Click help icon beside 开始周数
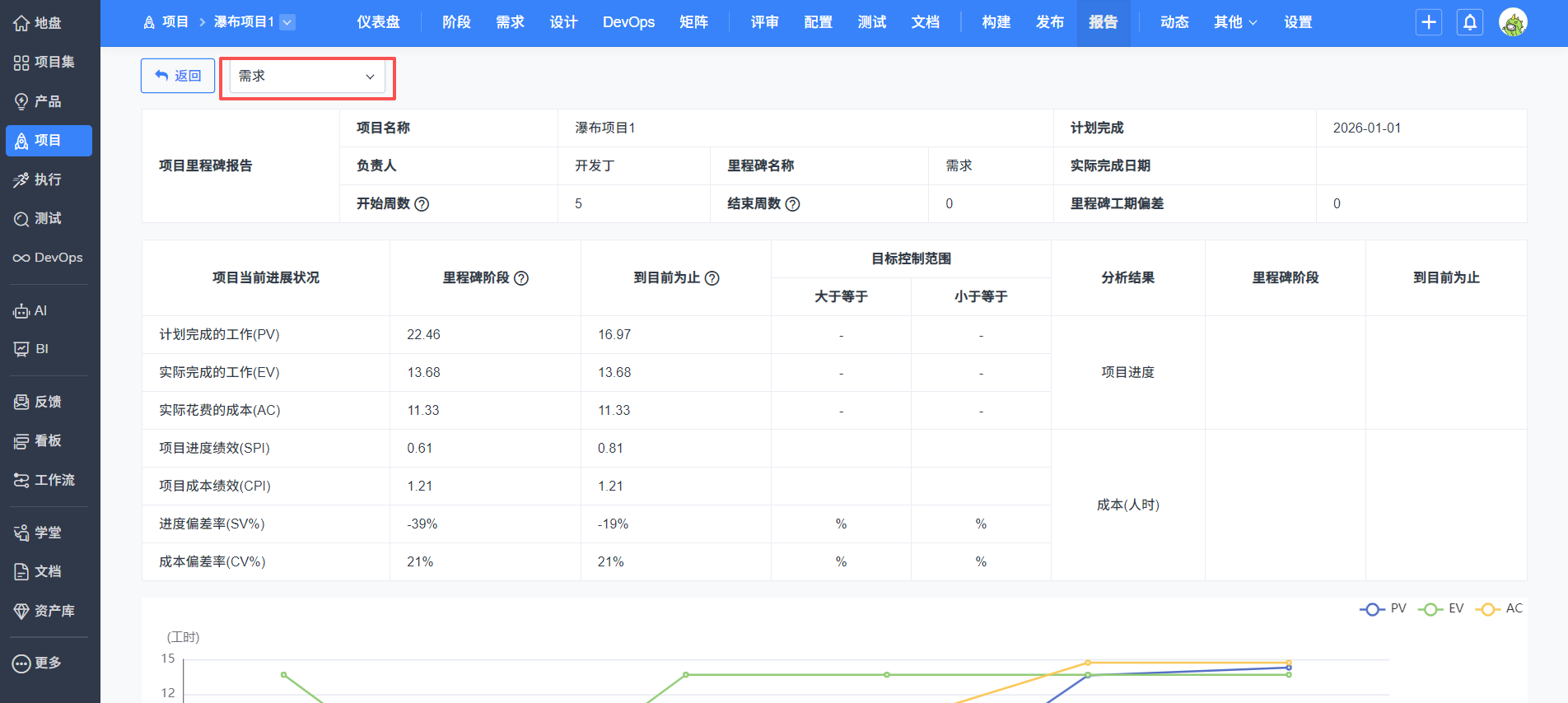Screen dimensions: 1568x703 pos(422,204)
